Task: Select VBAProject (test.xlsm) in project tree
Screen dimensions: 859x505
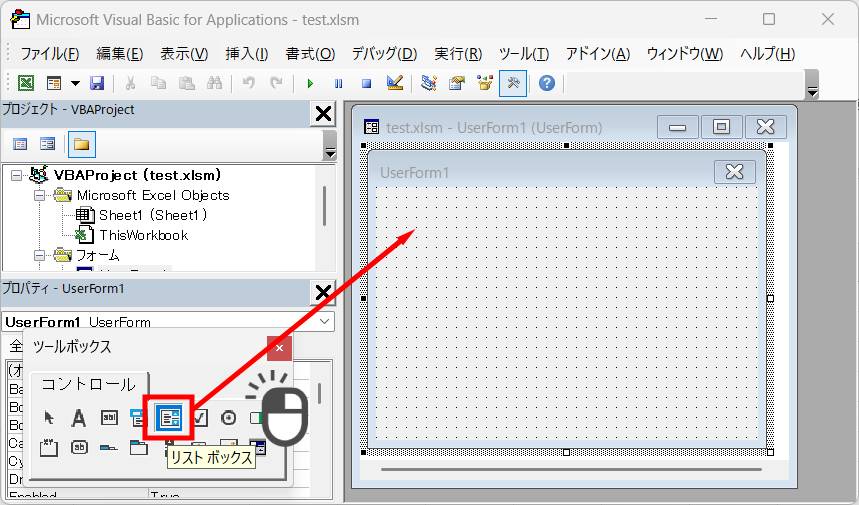Action: click(137, 175)
